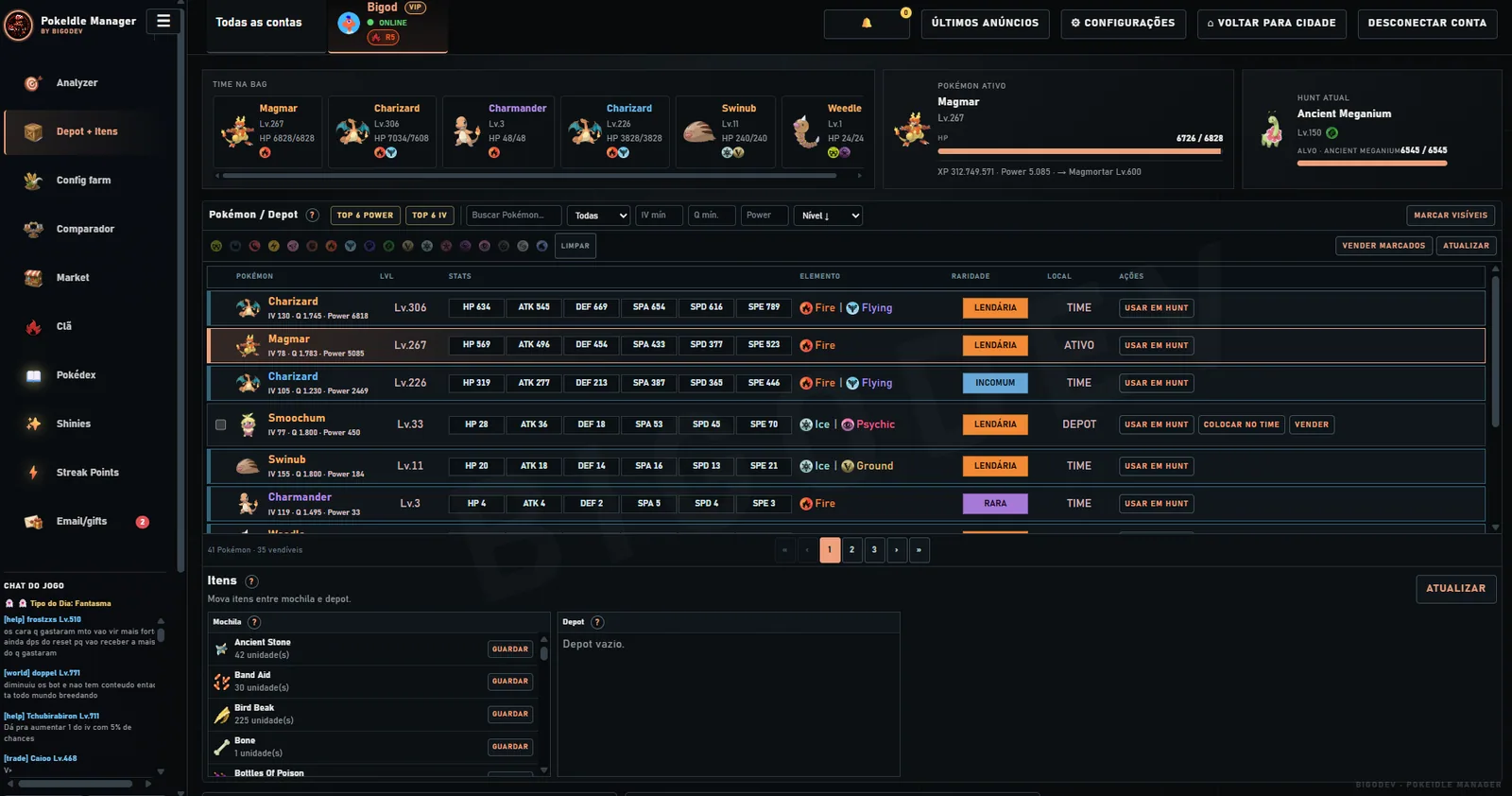Toggle the Poison type filter
The image size is (1512, 796).
coord(466,246)
